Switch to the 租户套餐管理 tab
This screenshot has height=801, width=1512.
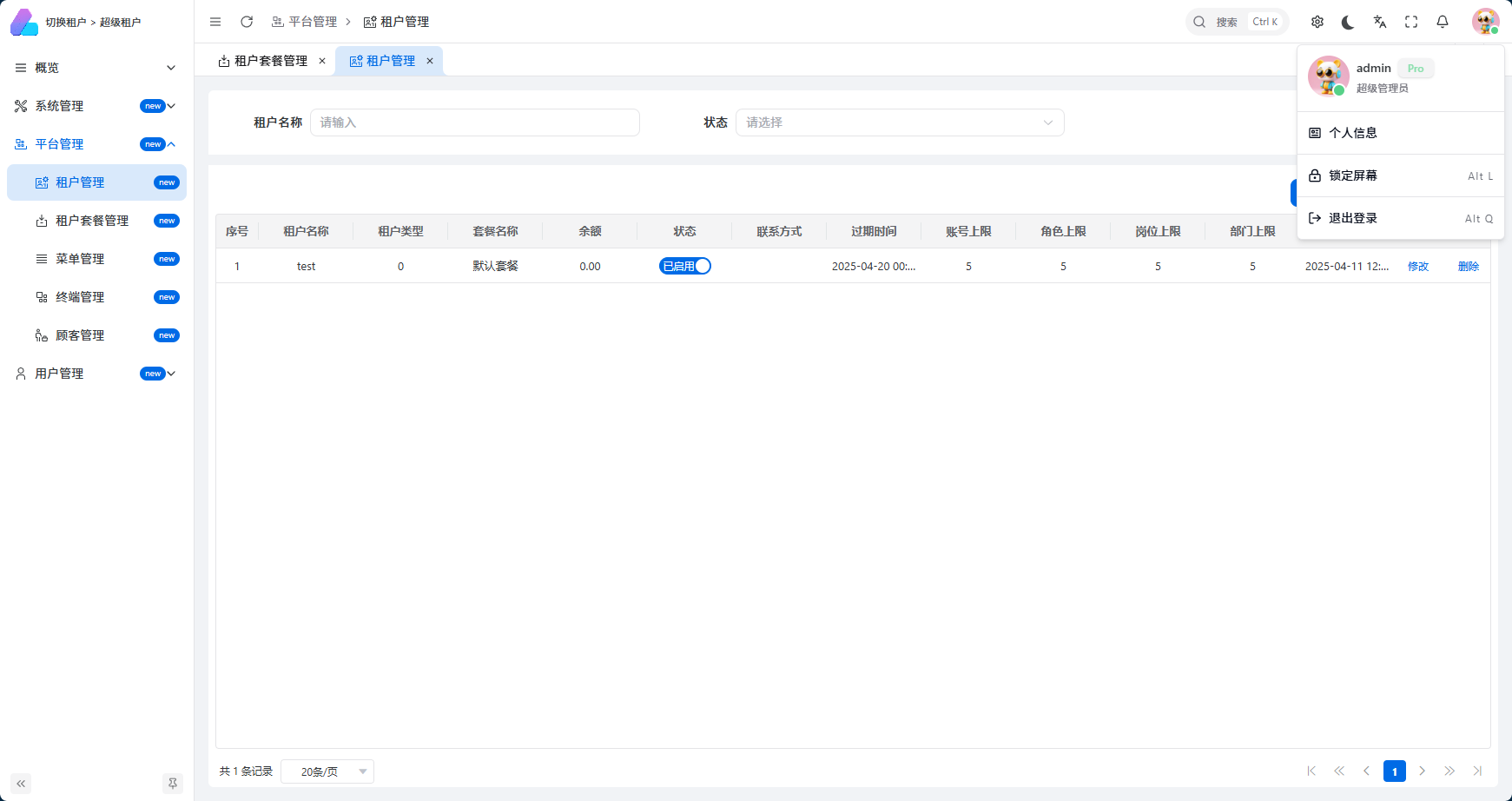click(x=267, y=60)
